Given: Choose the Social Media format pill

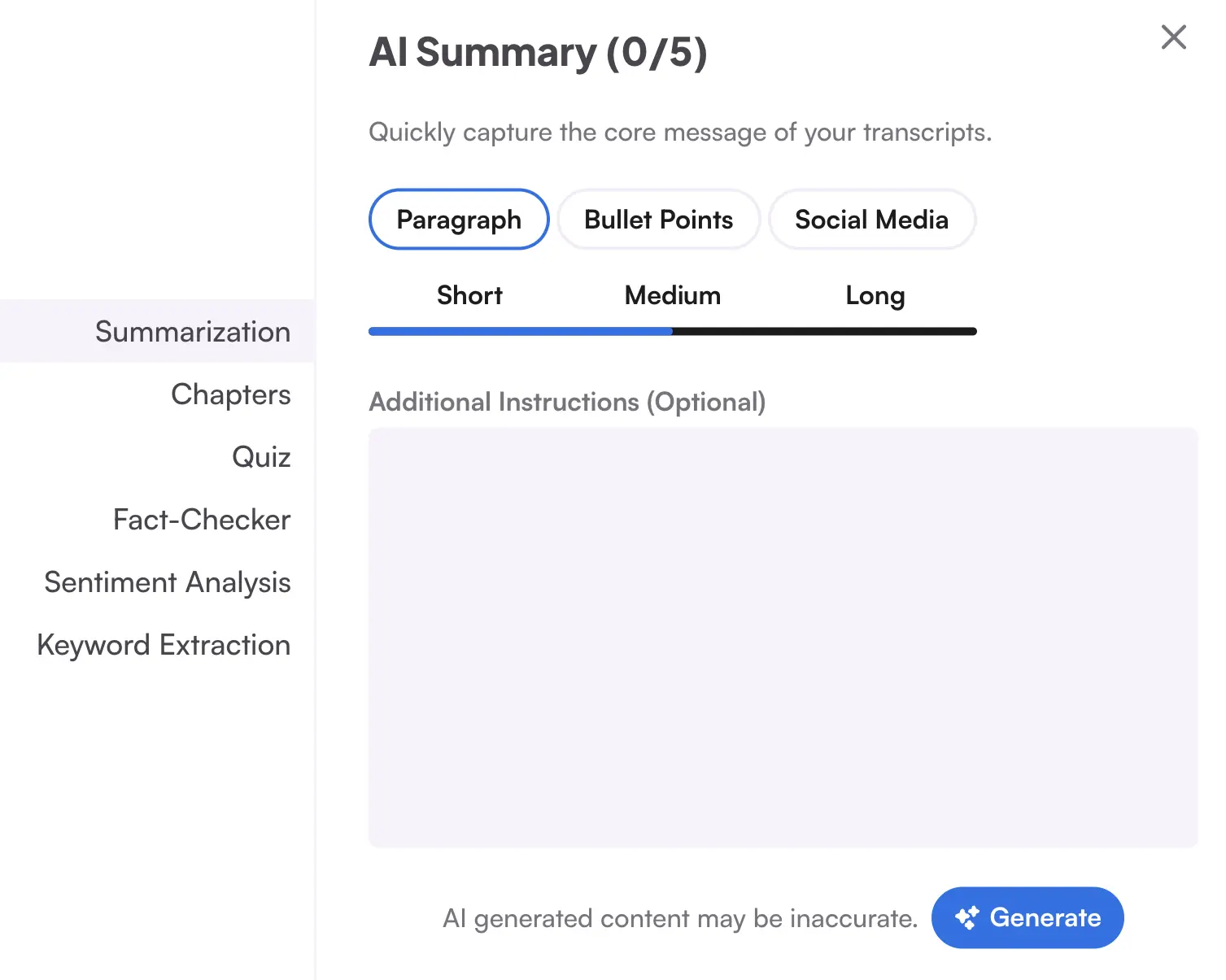Looking at the screenshot, I should tap(871, 219).
